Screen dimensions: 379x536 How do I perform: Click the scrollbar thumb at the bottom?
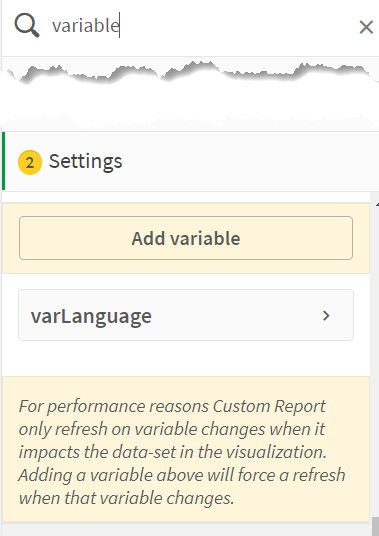coord(375,526)
